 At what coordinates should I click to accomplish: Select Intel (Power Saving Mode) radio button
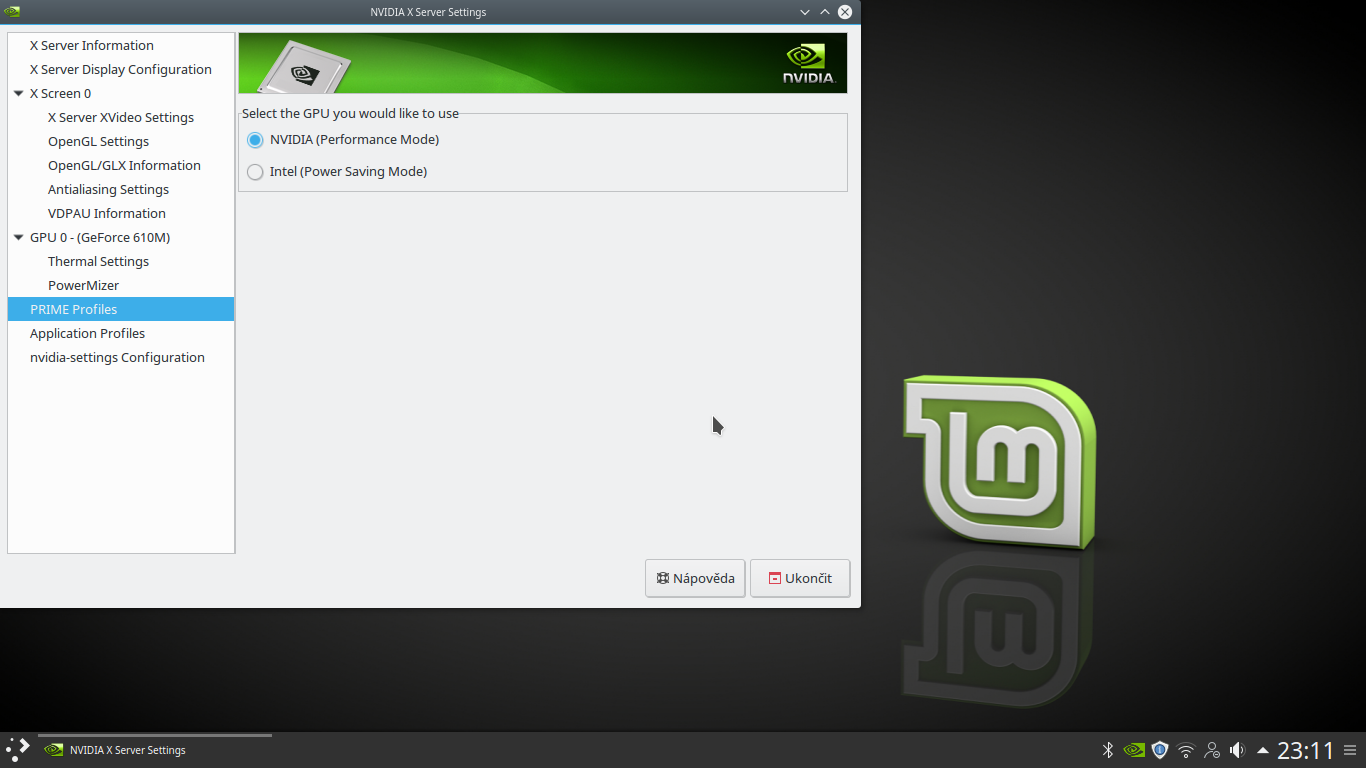point(255,172)
